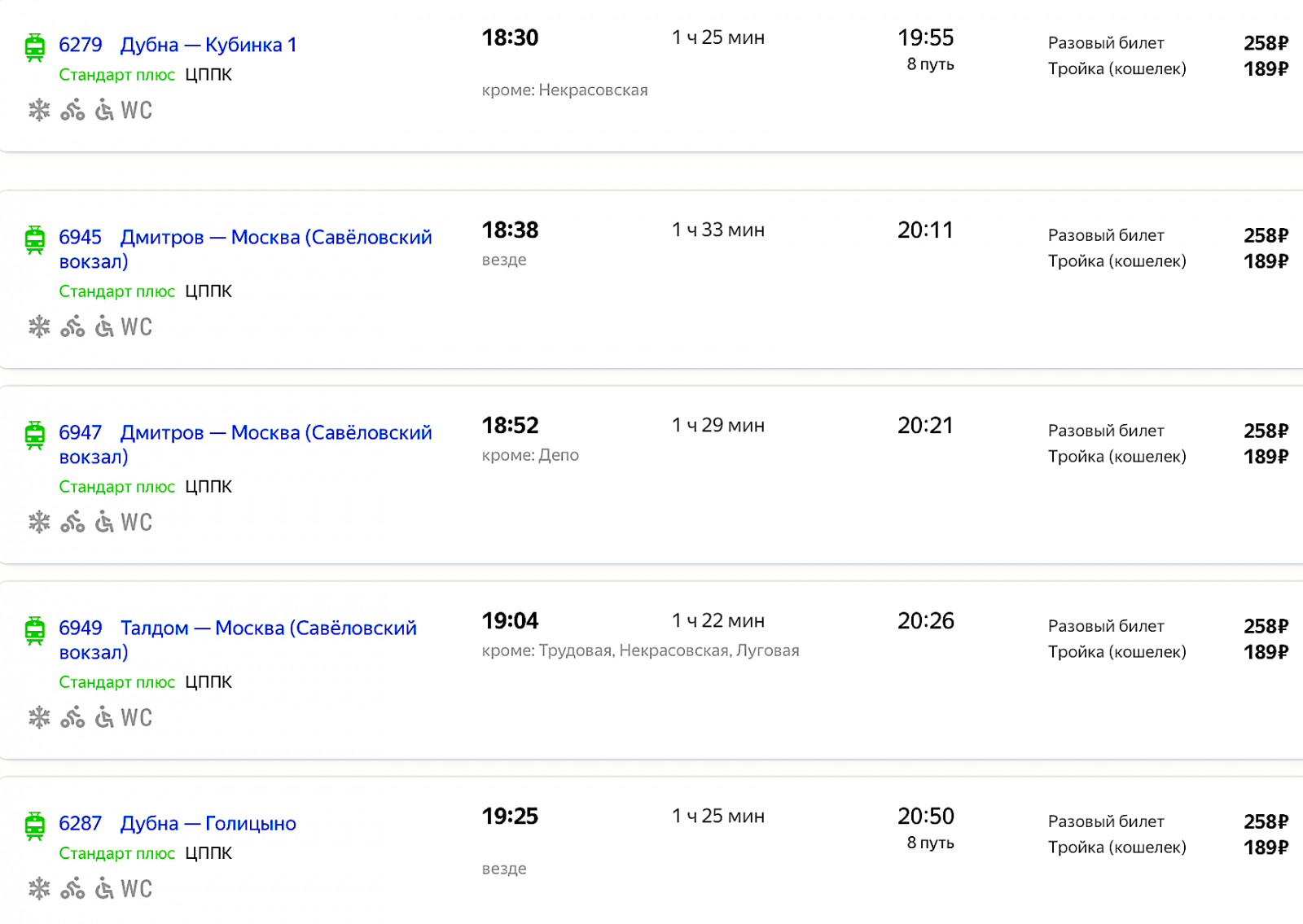Open train 6945 Дмитров — Москва link
1303x924 pixels.
pyautogui.click(x=245, y=249)
